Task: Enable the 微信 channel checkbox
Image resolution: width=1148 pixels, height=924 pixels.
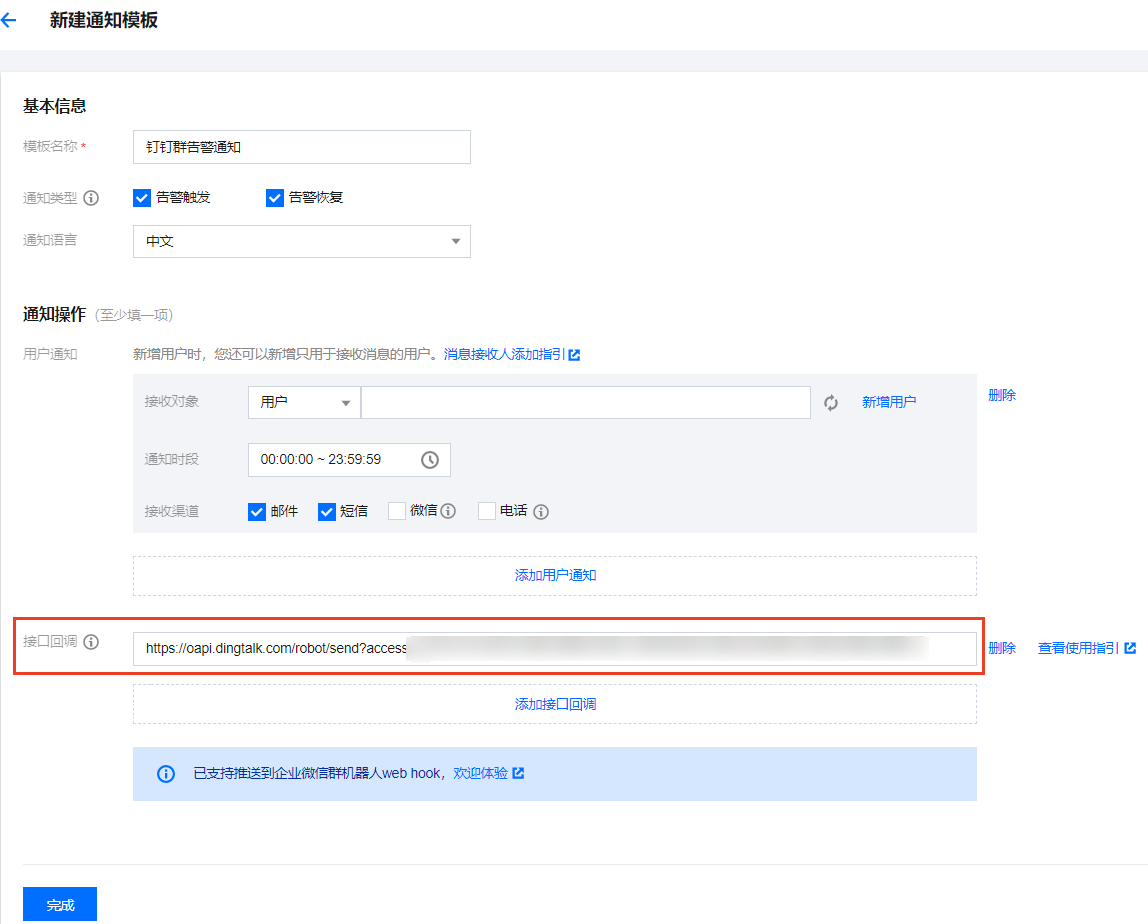Action: pyautogui.click(x=397, y=511)
